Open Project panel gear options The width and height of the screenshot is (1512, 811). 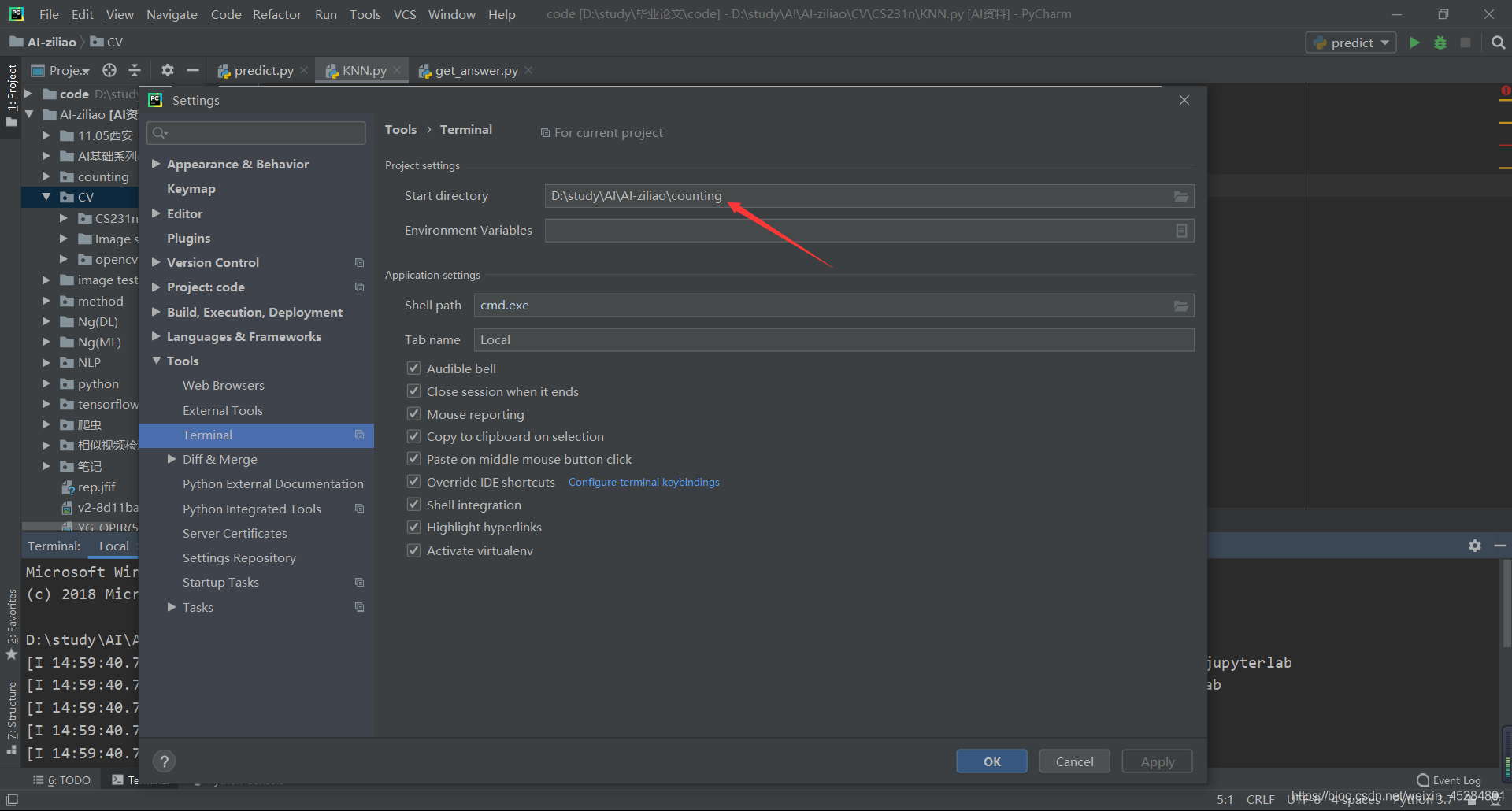coord(167,70)
